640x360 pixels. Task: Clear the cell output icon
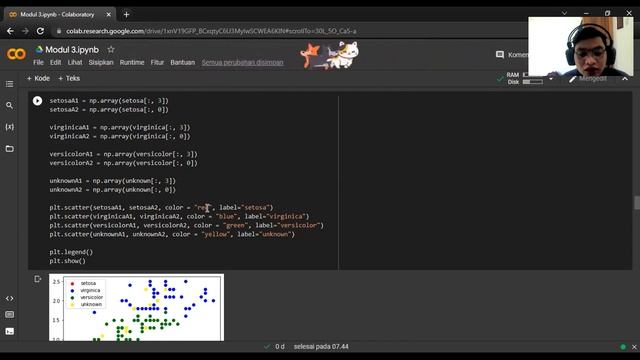pyautogui.click(x=38, y=279)
